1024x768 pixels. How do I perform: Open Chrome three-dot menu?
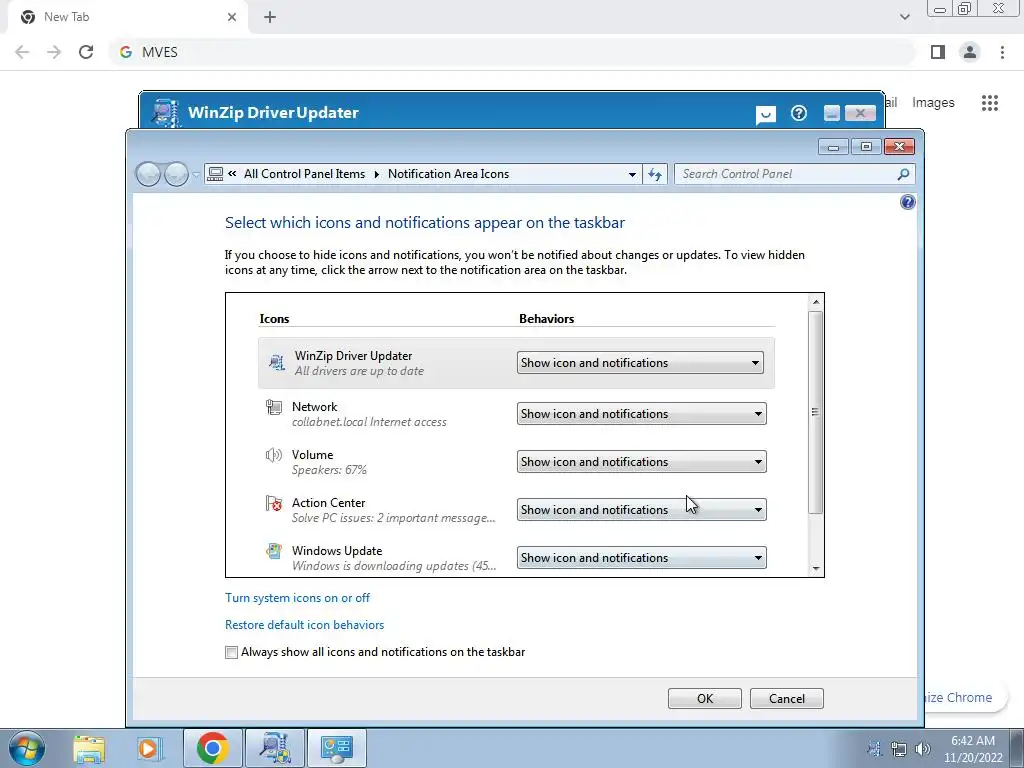pos(1002,52)
